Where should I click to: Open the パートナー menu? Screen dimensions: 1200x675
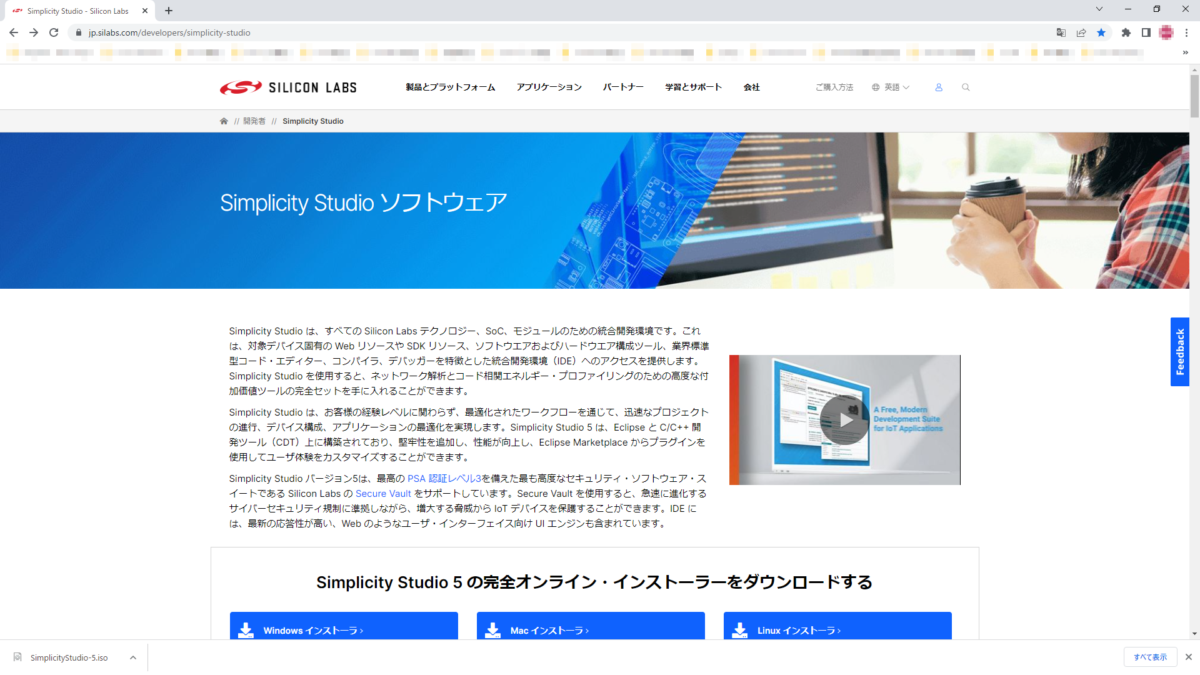click(x=623, y=87)
